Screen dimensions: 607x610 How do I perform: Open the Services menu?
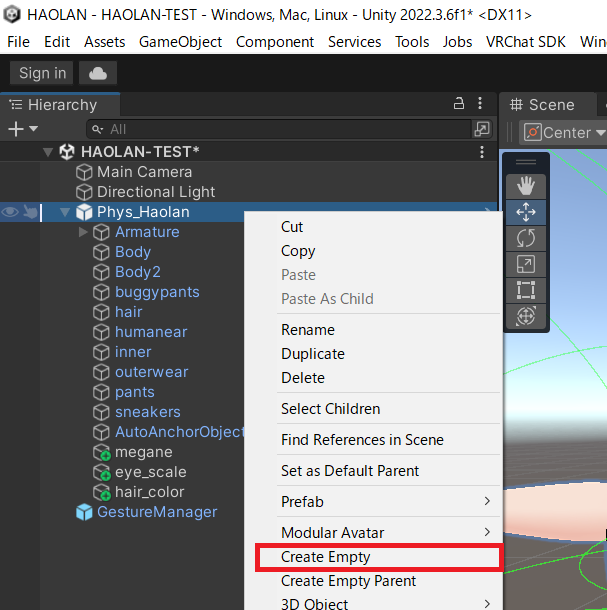coord(354,42)
